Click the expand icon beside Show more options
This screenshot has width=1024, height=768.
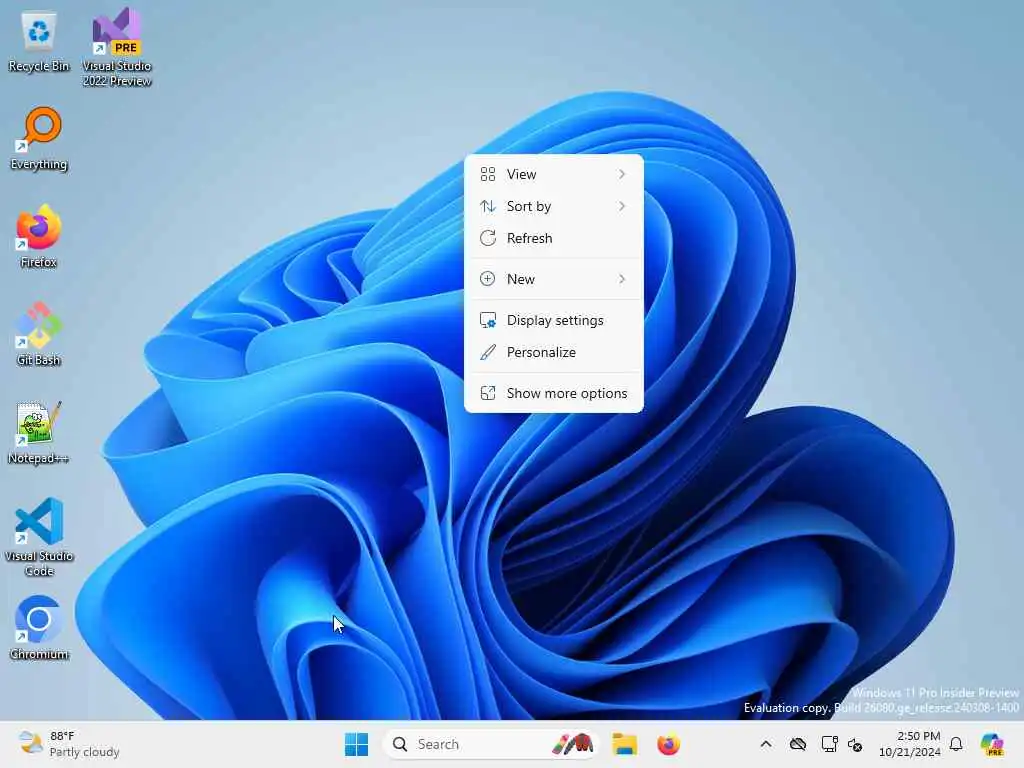(x=488, y=393)
